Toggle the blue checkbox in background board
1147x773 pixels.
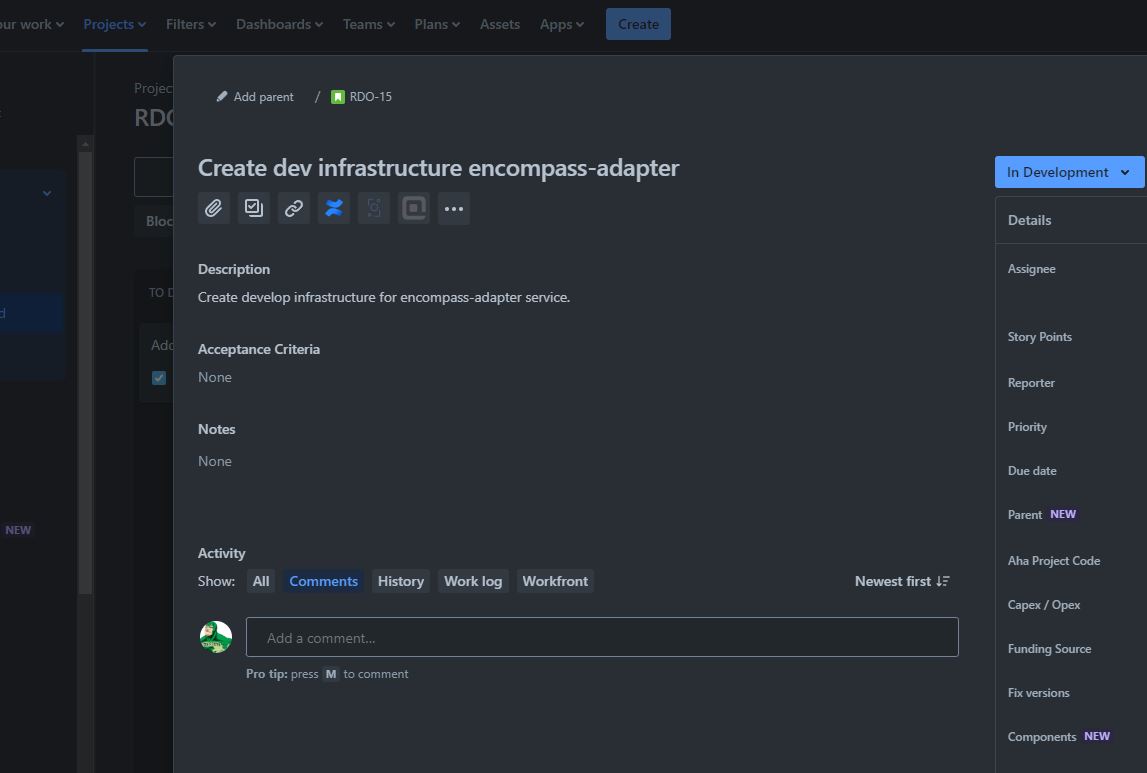pos(159,378)
